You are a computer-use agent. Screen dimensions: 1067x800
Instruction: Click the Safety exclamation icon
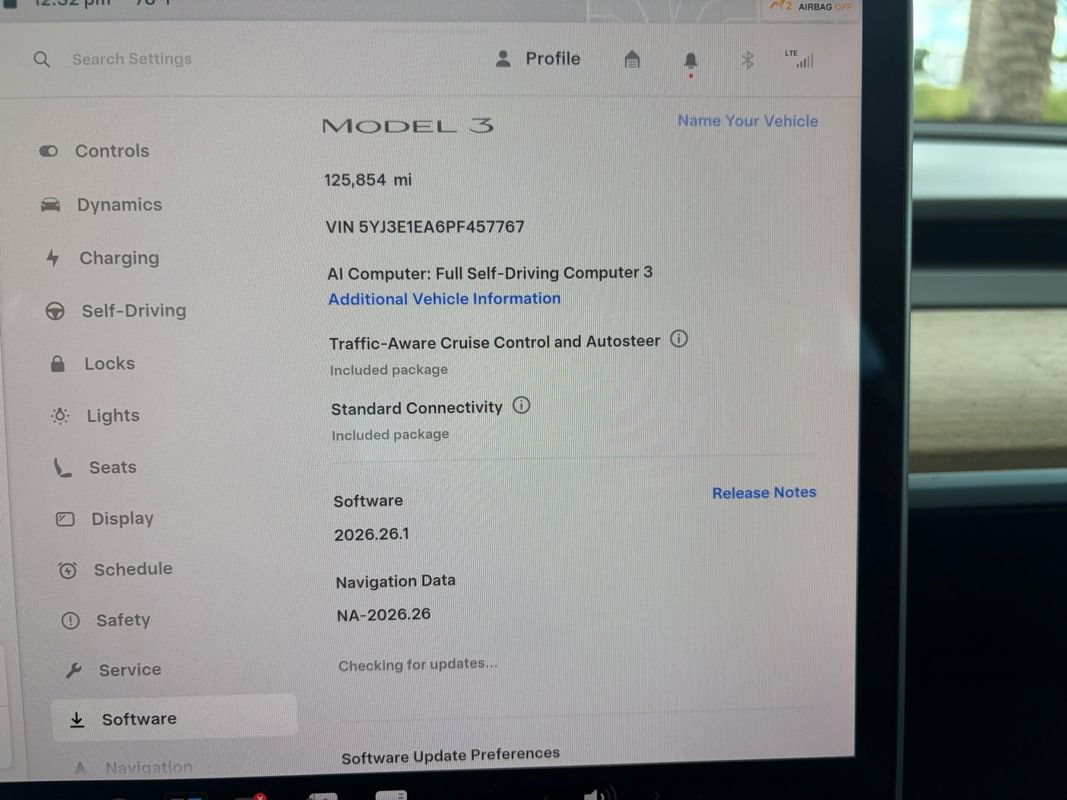click(x=70, y=620)
